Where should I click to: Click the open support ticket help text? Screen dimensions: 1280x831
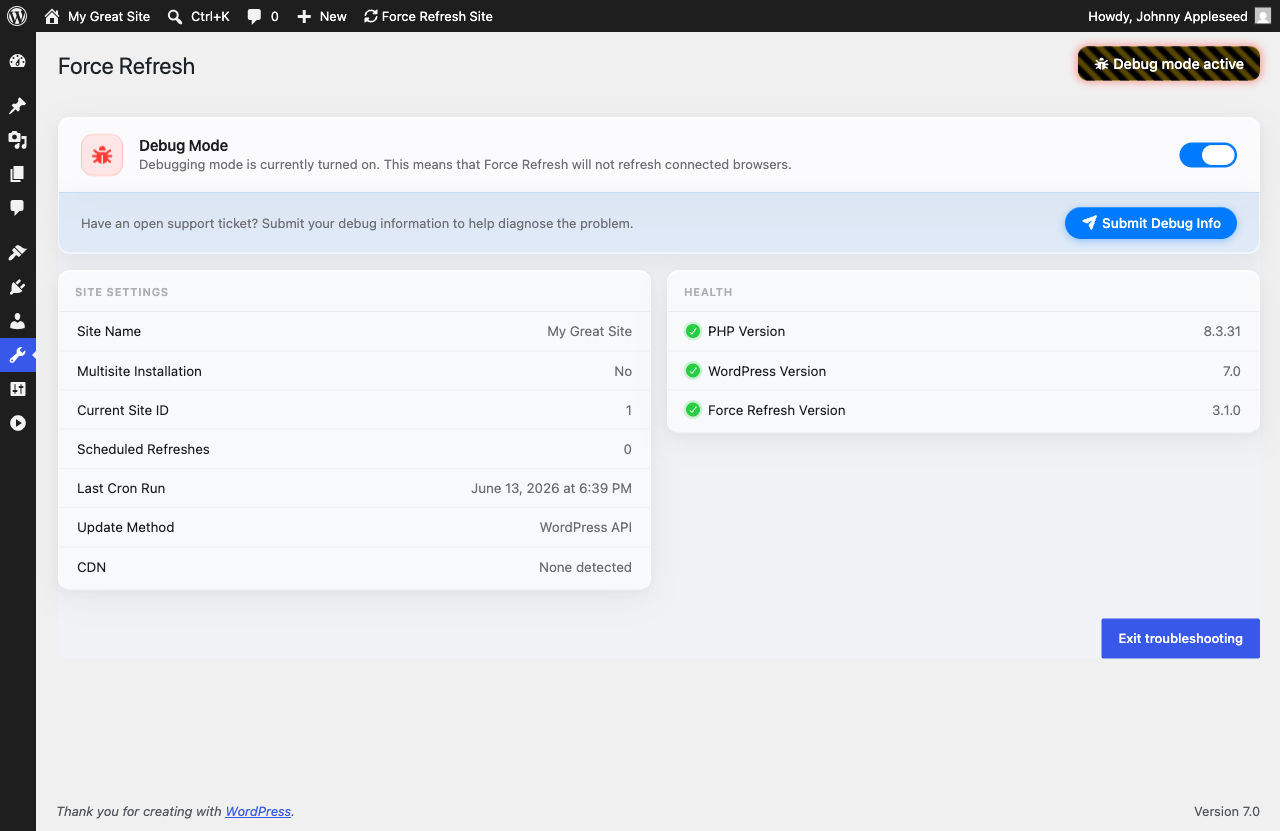[x=357, y=223]
